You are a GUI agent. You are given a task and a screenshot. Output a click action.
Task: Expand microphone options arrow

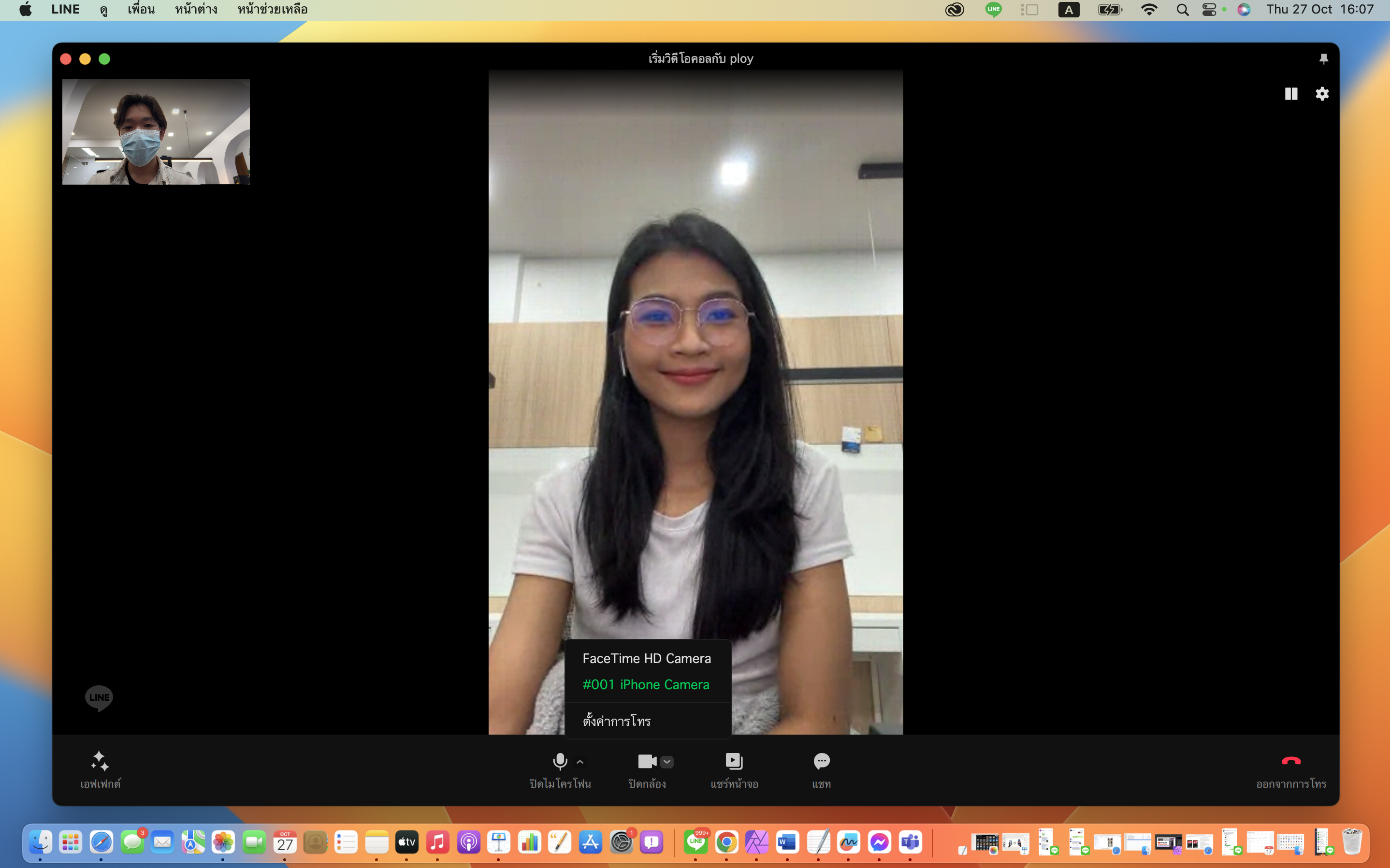(x=579, y=762)
